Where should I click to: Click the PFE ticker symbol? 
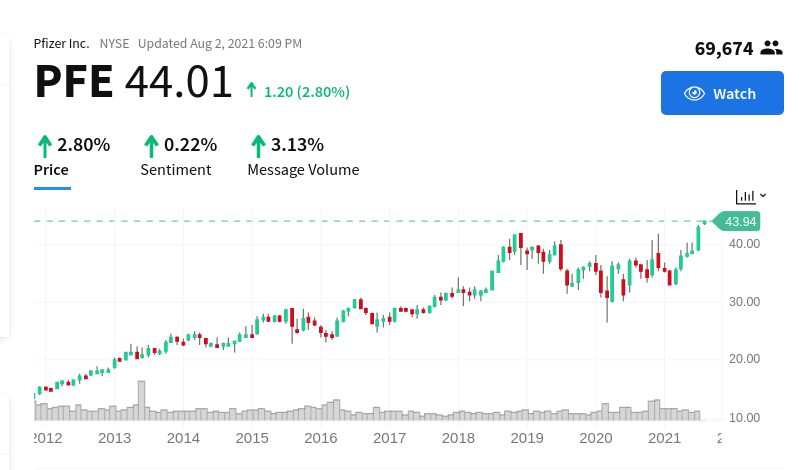(74, 81)
